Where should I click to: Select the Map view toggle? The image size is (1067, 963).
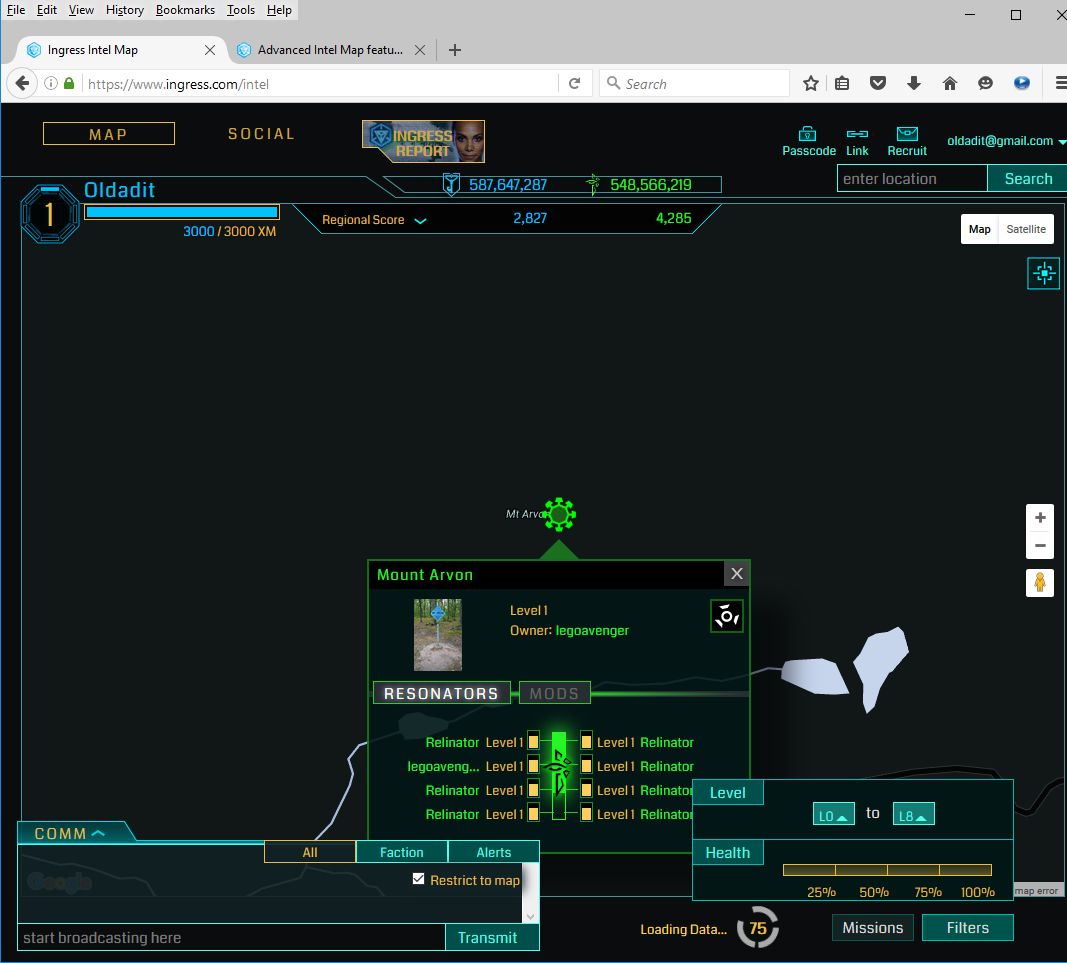pyautogui.click(x=980, y=229)
